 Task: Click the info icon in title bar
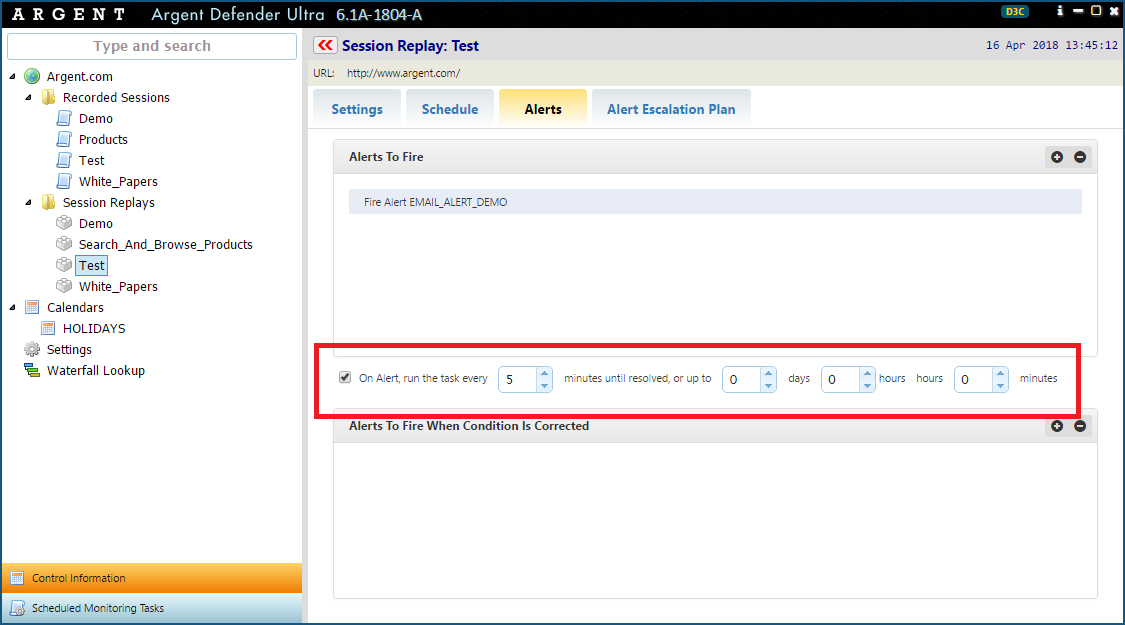[x=1060, y=11]
